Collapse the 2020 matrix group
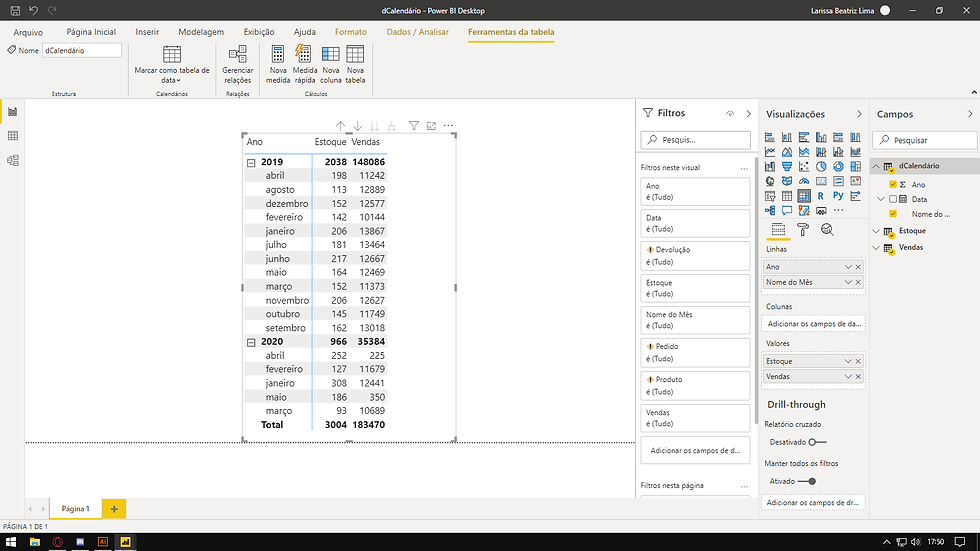This screenshot has width=980, height=551. pos(251,342)
